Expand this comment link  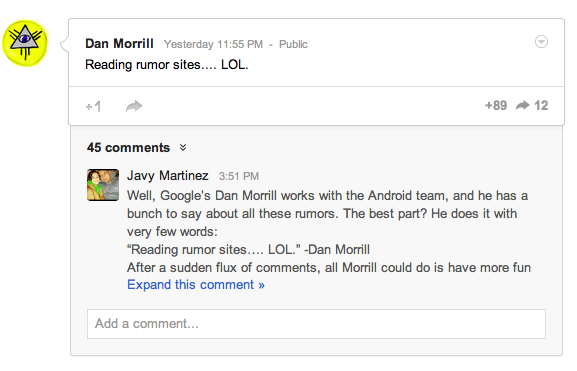click(x=196, y=285)
